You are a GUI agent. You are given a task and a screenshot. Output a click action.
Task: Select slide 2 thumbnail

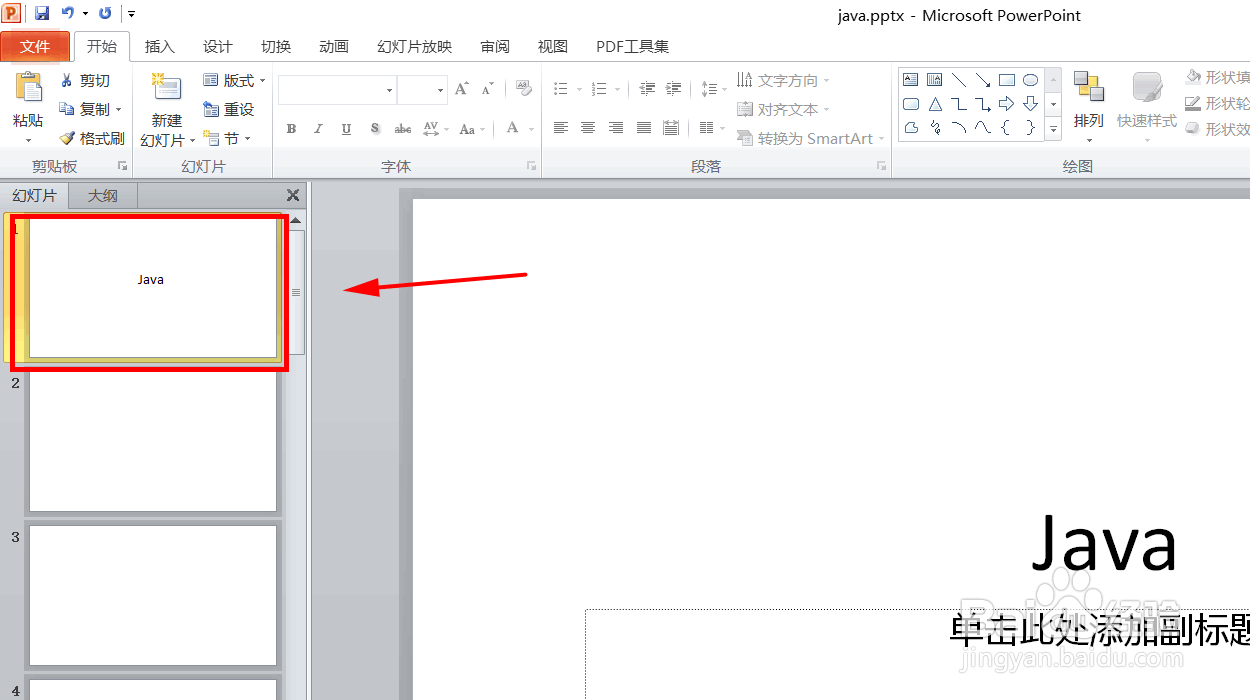tap(153, 441)
